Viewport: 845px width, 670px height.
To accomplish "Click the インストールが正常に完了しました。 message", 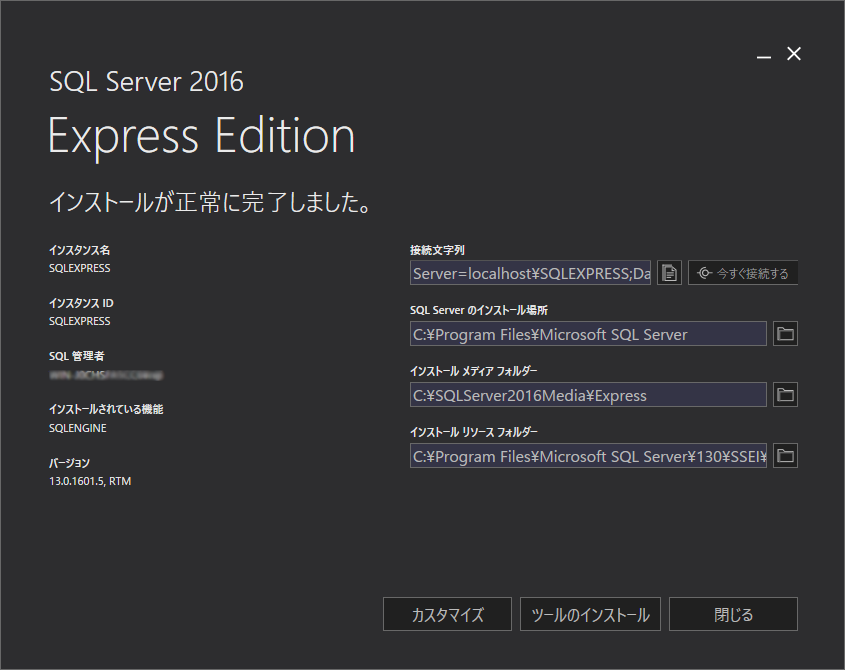I will pos(210,202).
